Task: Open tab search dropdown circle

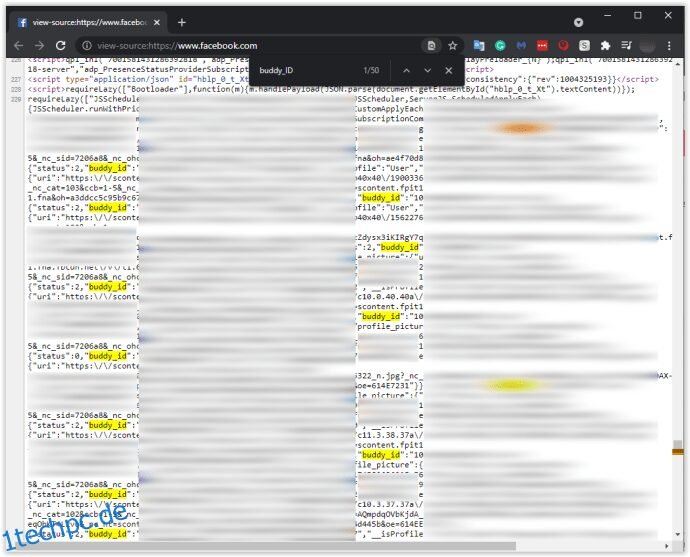Action: point(578,22)
